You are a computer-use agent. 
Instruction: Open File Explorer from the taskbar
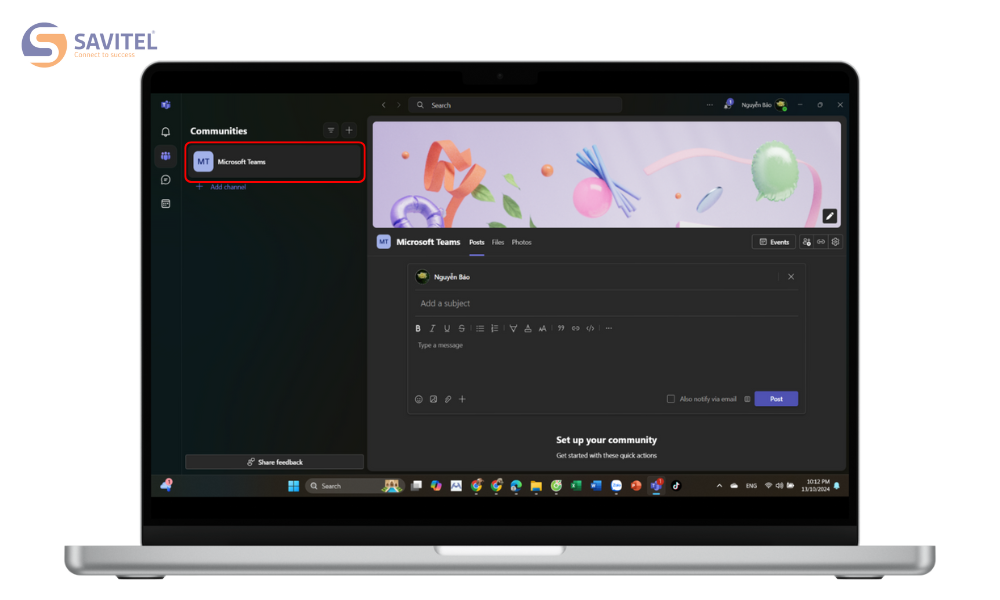536,486
